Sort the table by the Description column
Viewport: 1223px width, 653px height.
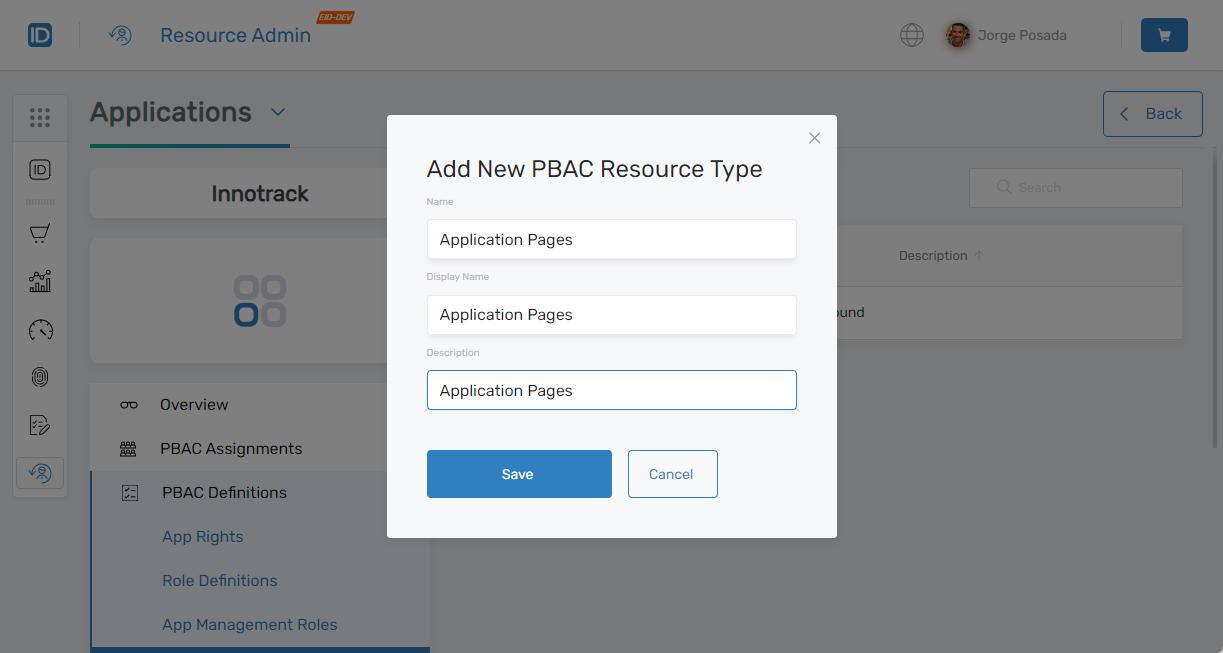932,255
